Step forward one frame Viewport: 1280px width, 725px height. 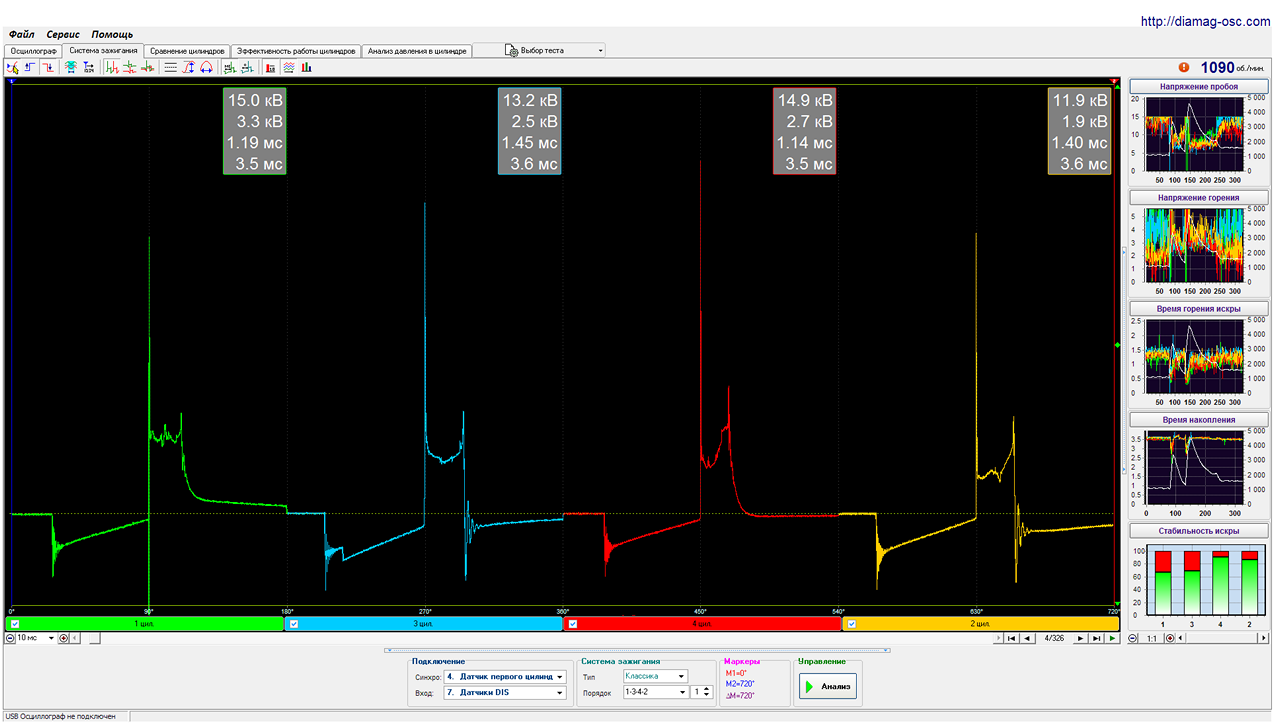point(1080,638)
